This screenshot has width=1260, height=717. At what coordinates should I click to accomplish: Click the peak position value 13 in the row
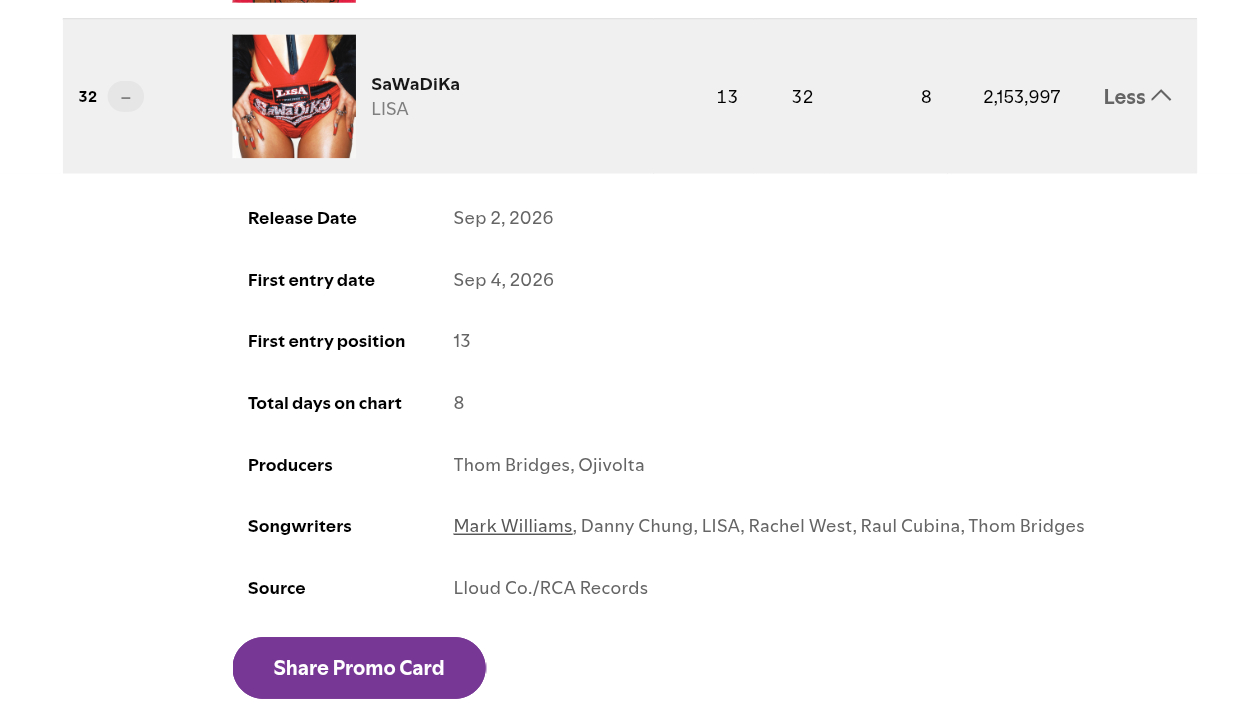click(727, 97)
